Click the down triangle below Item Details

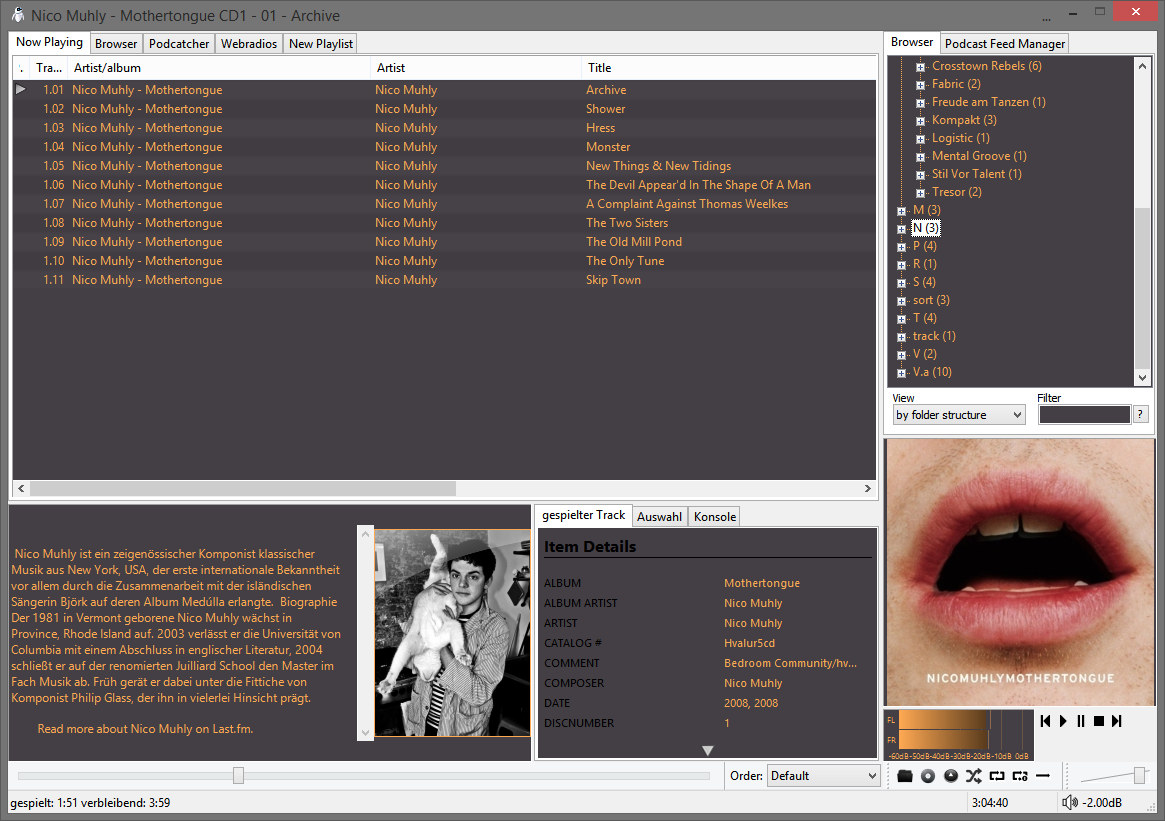pyautogui.click(x=707, y=750)
